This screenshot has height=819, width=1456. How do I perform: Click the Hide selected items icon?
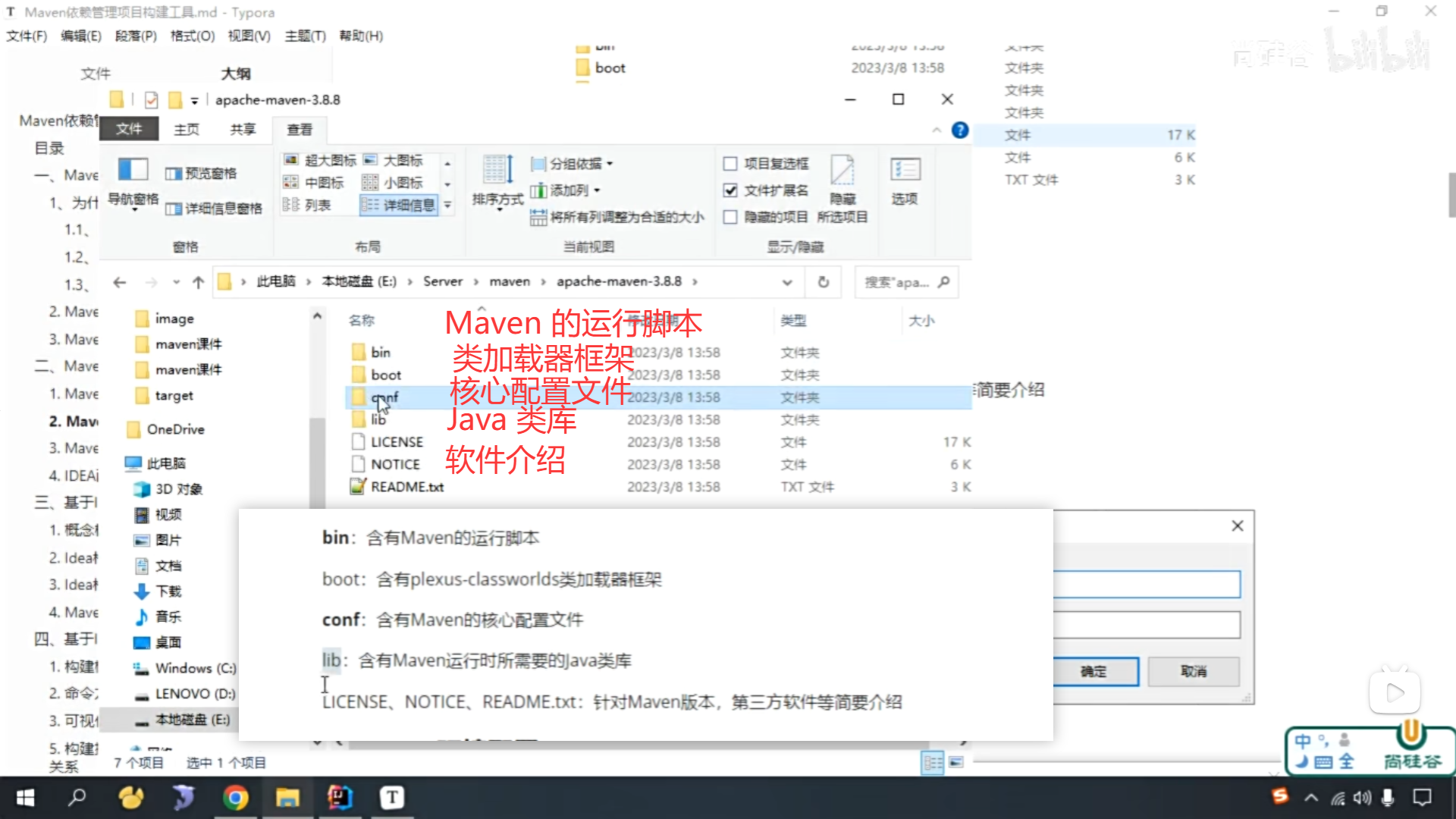[842, 171]
